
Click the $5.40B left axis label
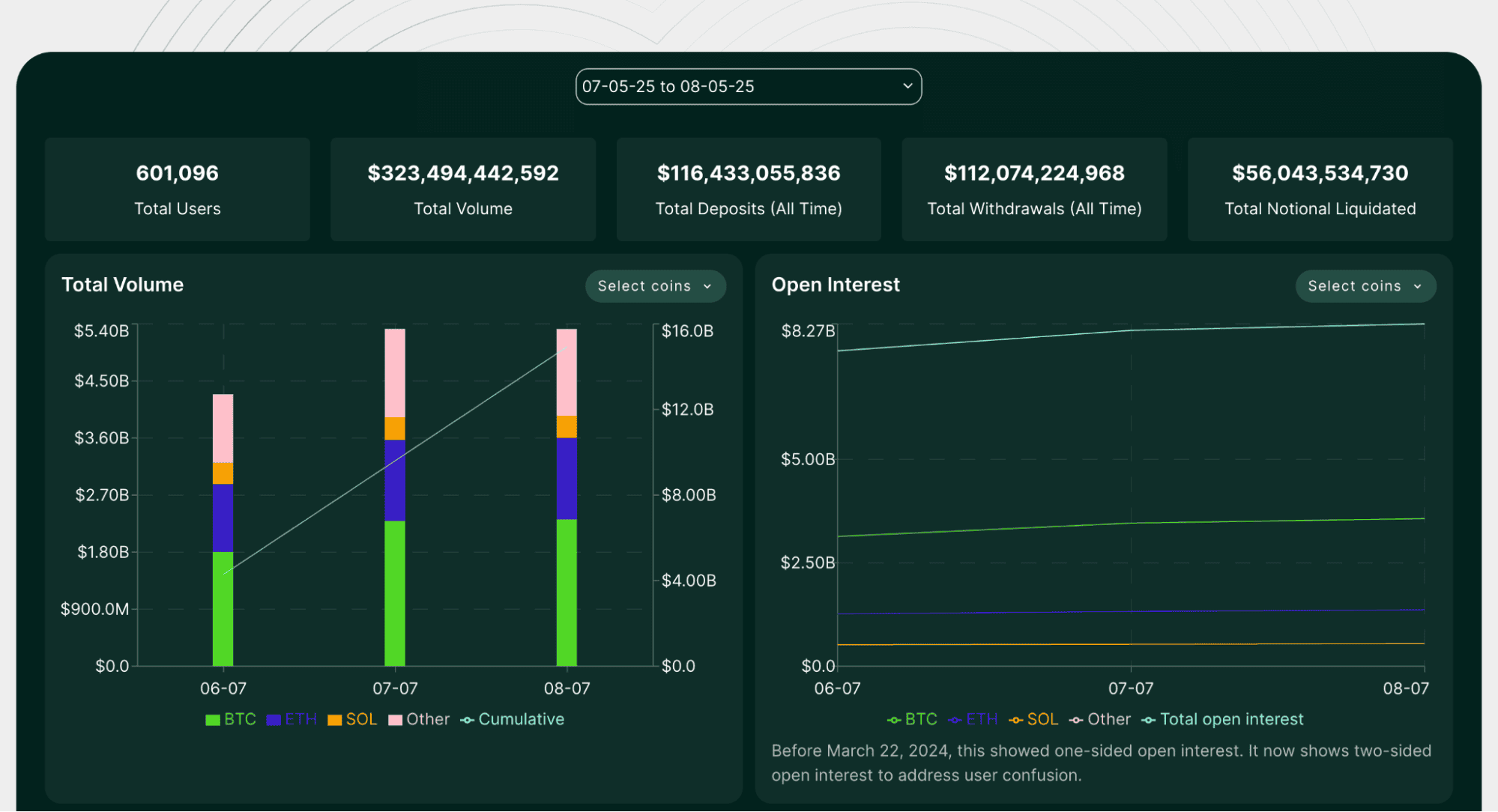point(101,331)
